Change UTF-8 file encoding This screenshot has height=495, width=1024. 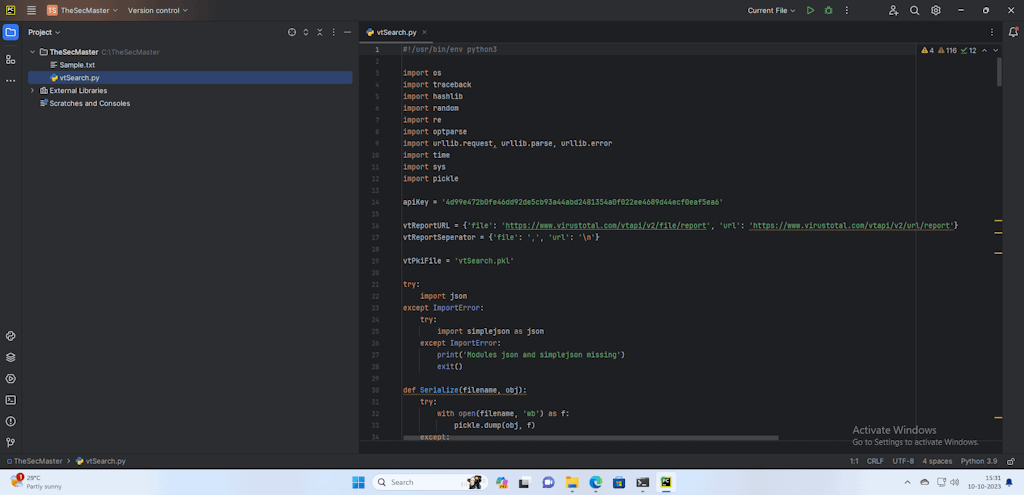tap(903, 461)
